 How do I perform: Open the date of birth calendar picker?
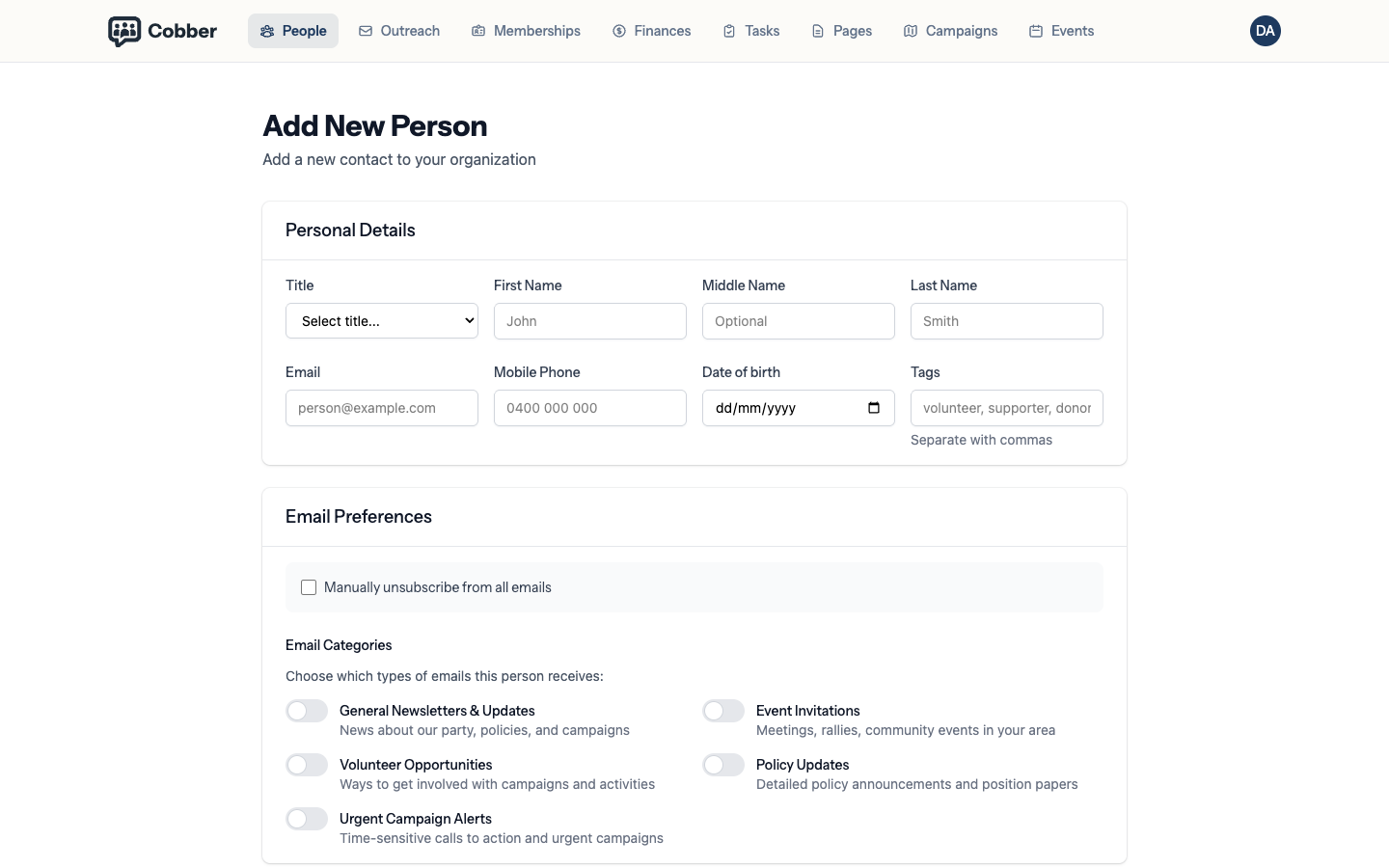pos(874,408)
